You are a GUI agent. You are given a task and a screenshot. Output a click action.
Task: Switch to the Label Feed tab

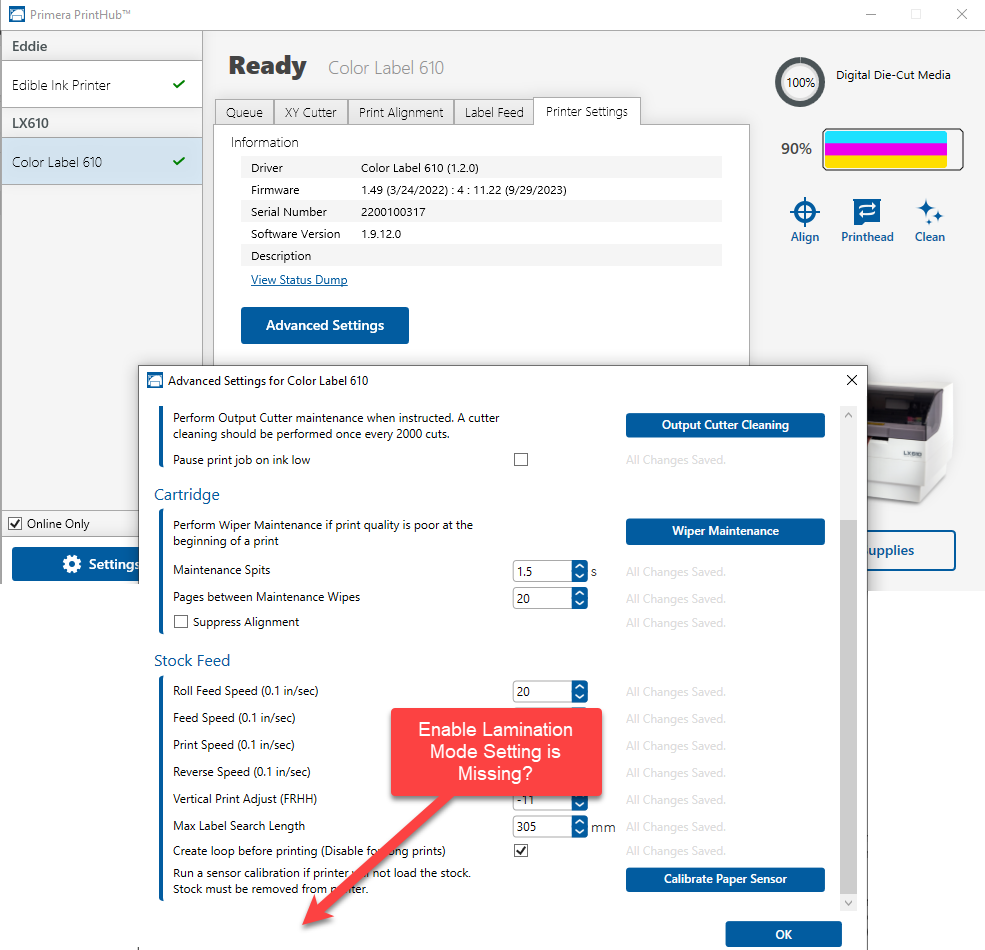pyautogui.click(x=494, y=112)
